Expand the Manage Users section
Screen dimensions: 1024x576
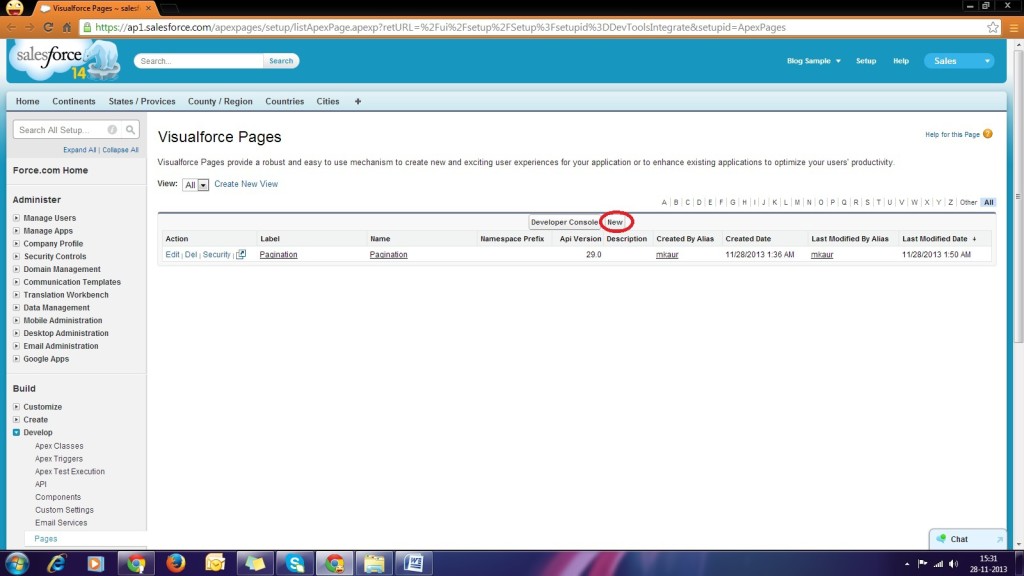[x=16, y=217]
